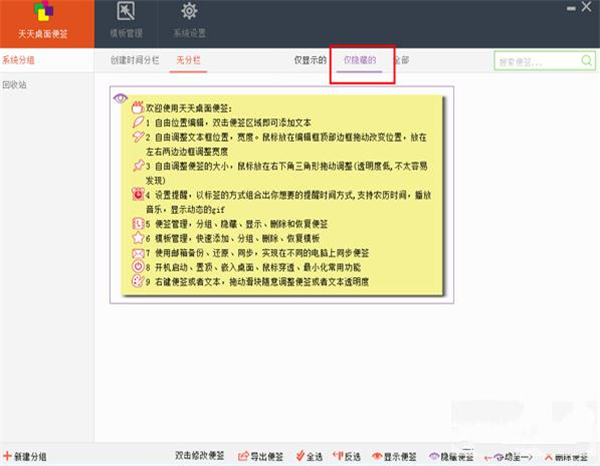Open 系统设置 gear icon
The image size is (600, 466).
188,22
